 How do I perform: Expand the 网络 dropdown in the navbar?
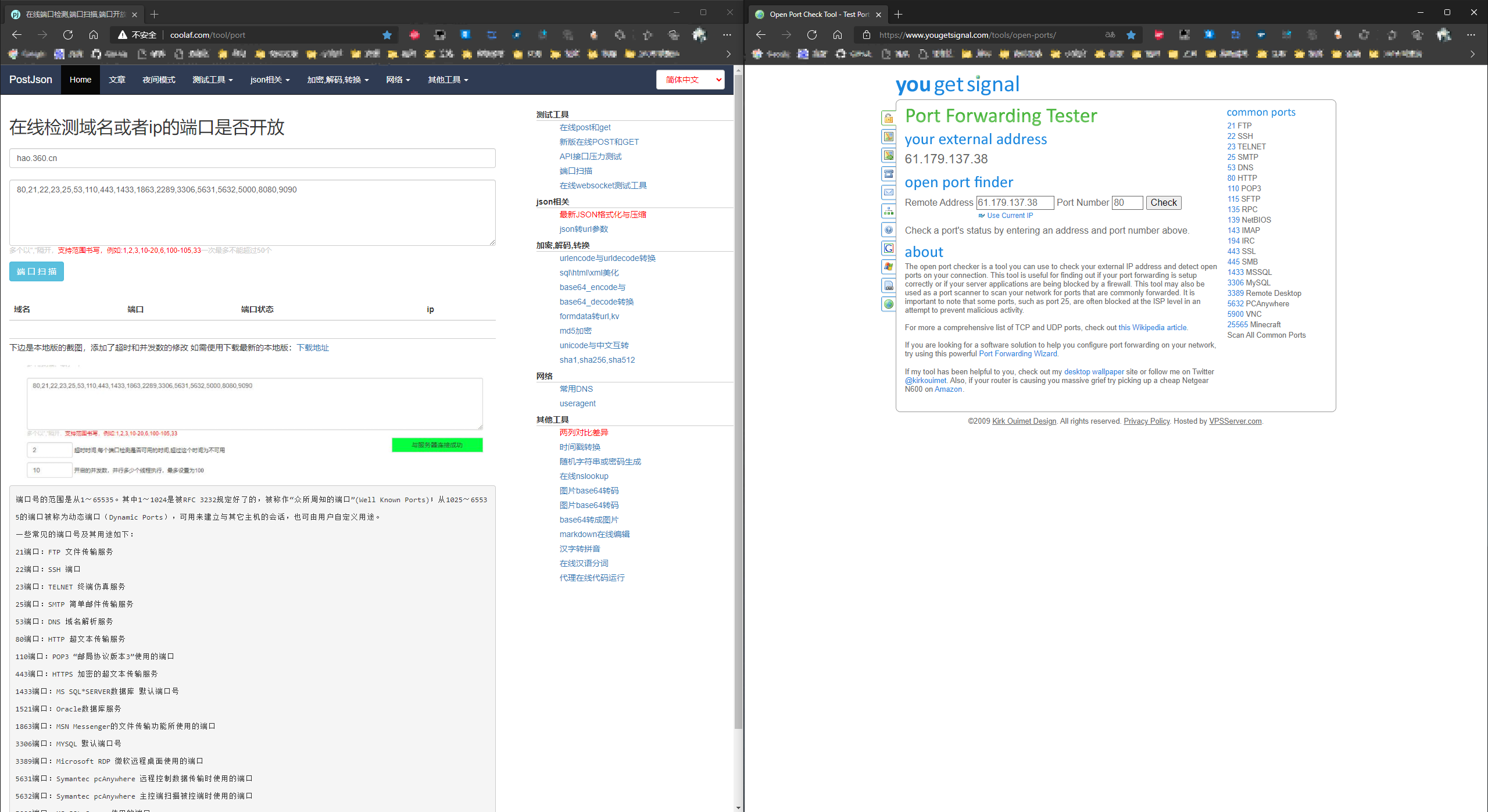pos(398,80)
